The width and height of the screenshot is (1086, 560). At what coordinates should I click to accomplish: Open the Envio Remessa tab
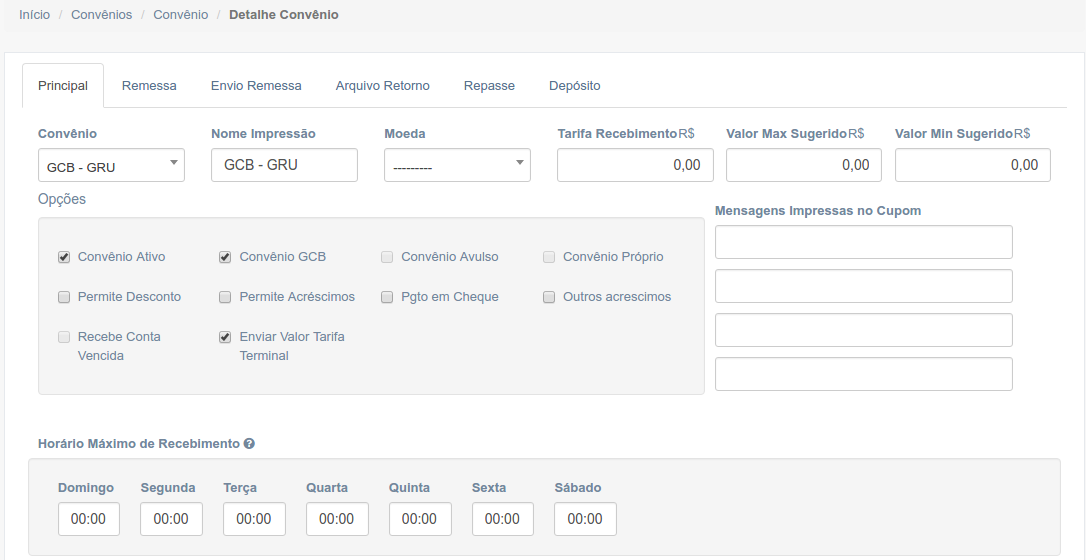[x=256, y=86]
